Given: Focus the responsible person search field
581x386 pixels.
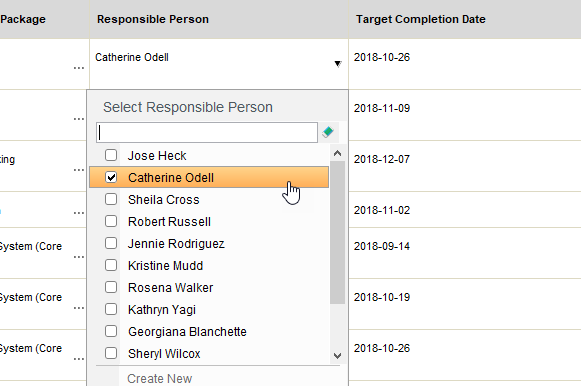Looking at the screenshot, I should point(207,132).
